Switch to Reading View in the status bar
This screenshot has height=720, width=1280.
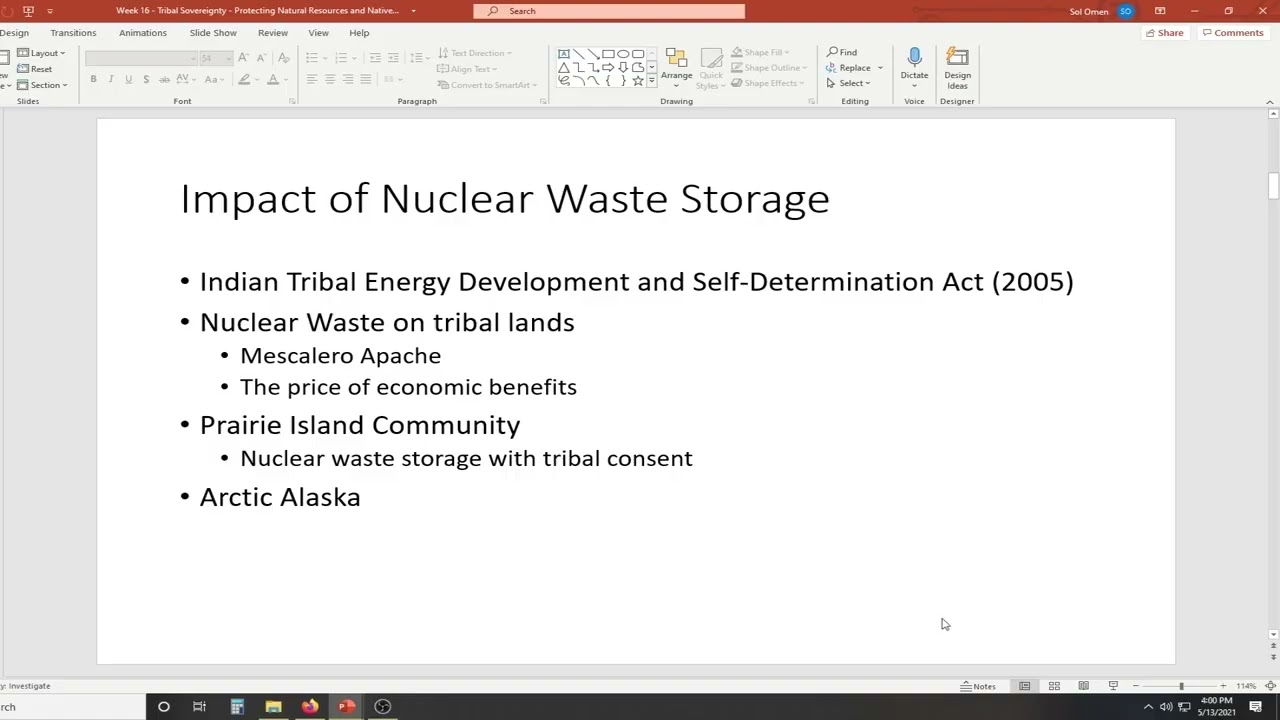tap(1083, 686)
